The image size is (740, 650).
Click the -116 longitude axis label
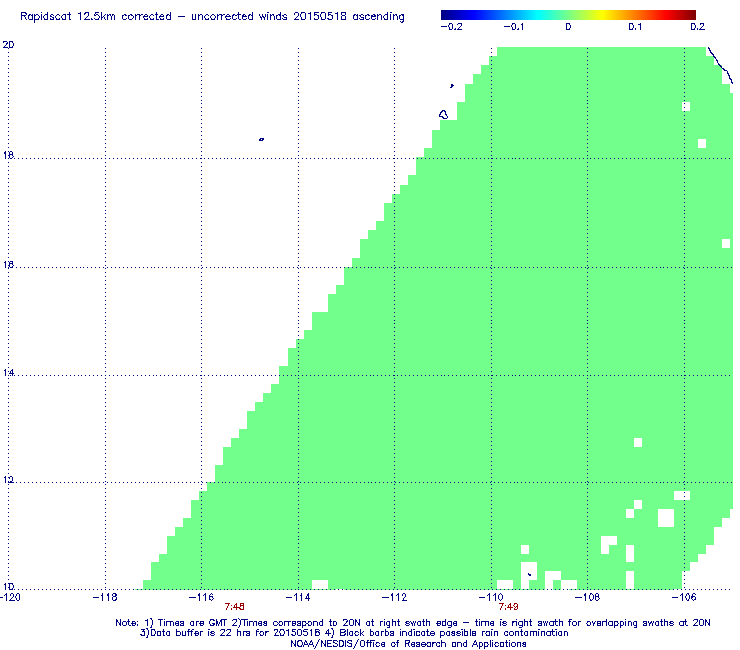[x=201, y=597]
